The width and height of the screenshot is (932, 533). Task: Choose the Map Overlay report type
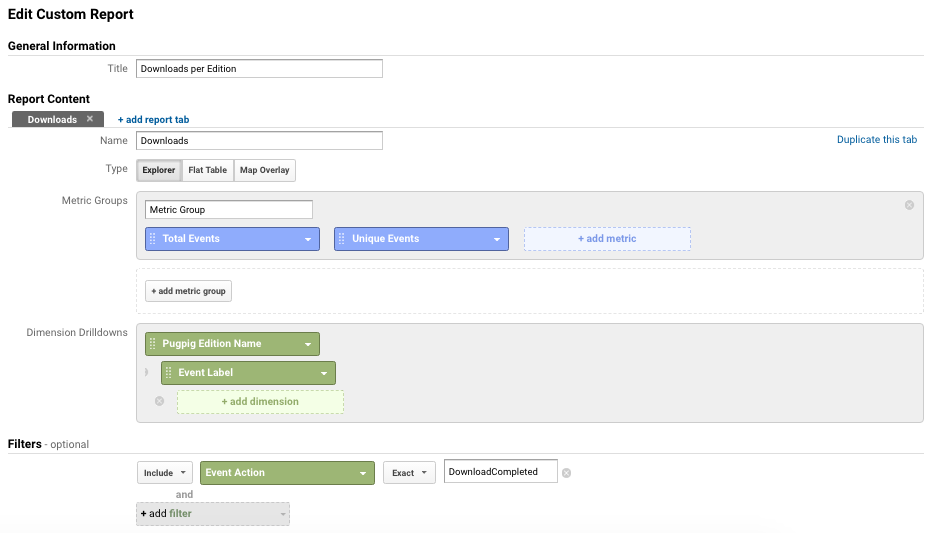coord(265,170)
